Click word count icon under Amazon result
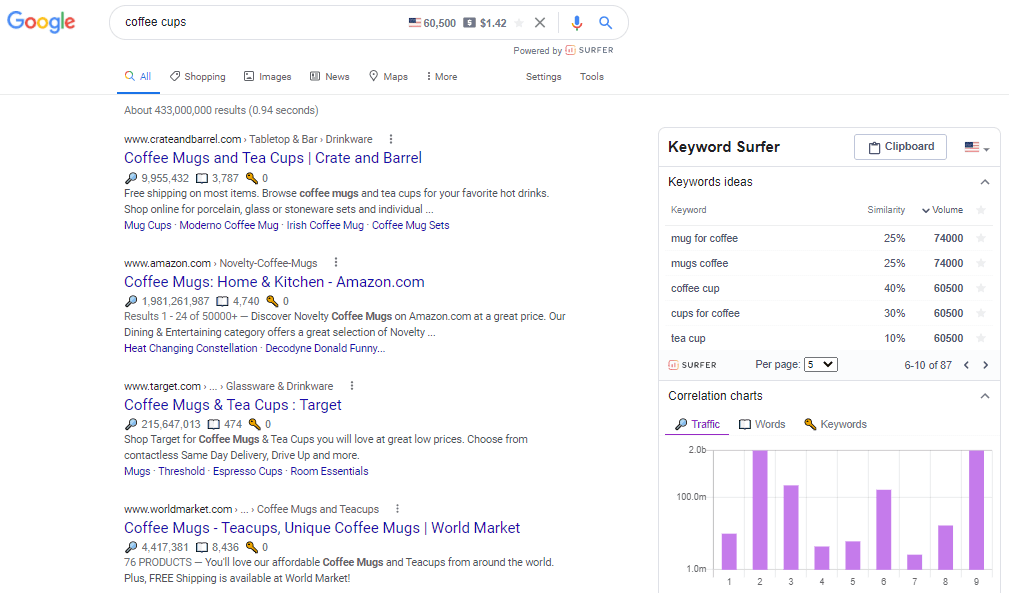This screenshot has width=1009, height=593. point(222,301)
